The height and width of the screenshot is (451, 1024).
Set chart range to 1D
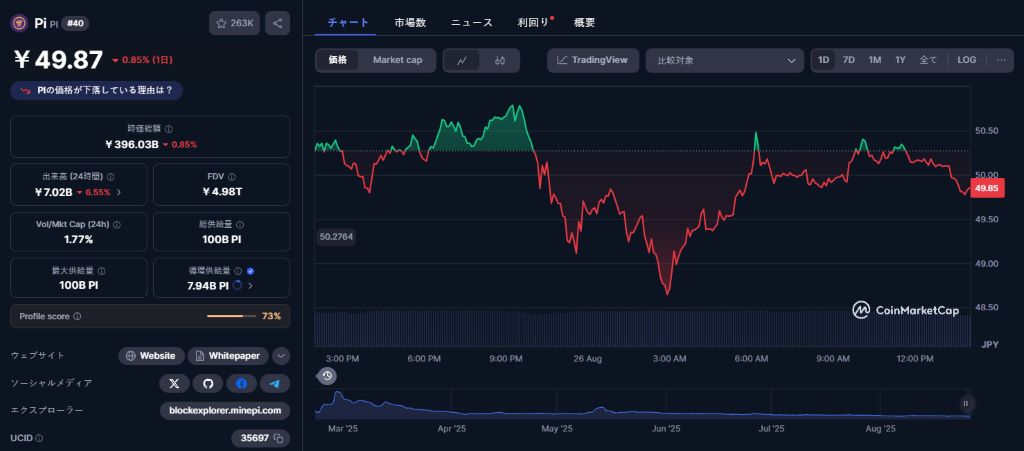(824, 60)
